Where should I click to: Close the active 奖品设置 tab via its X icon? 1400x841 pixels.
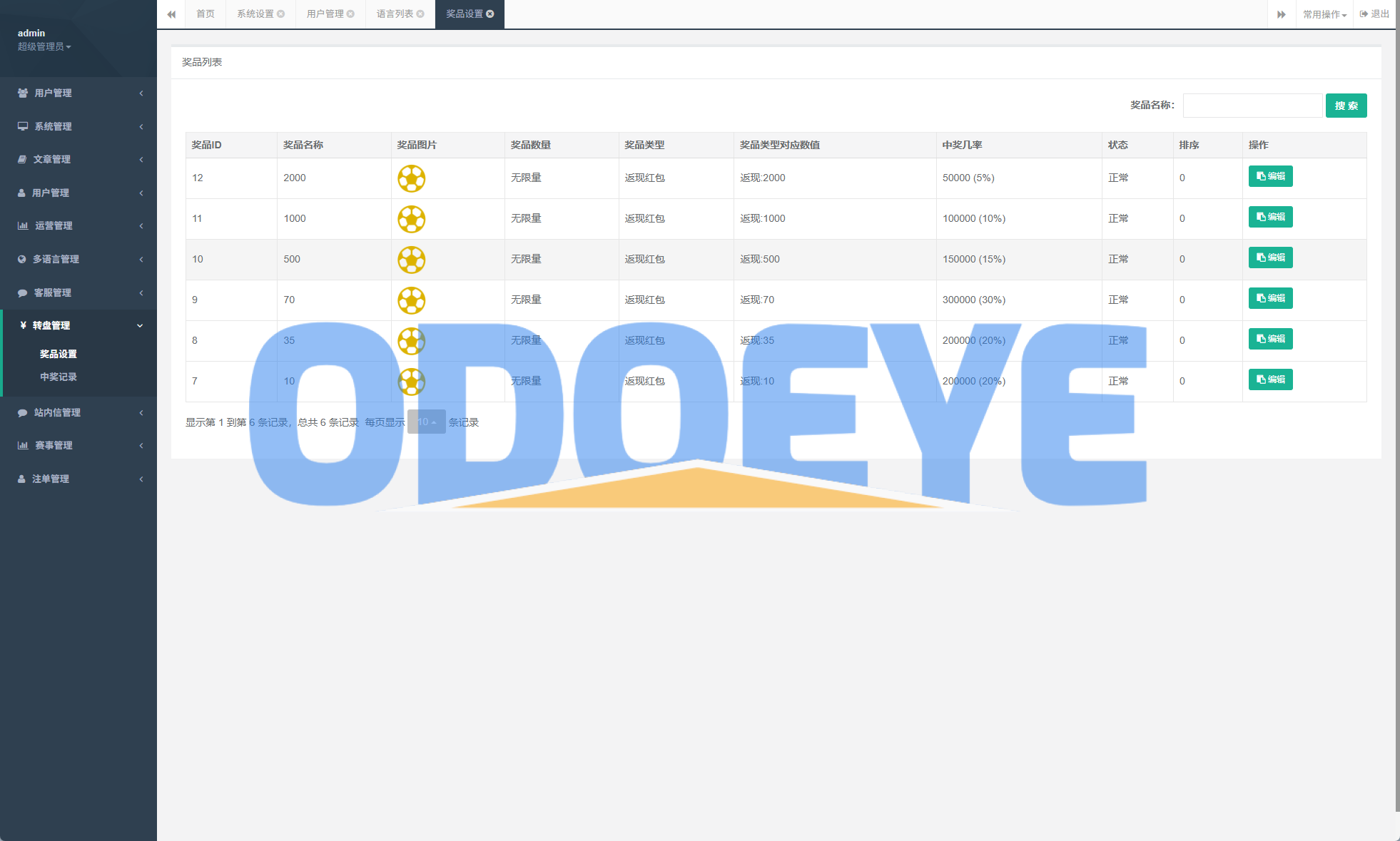point(490,14)
